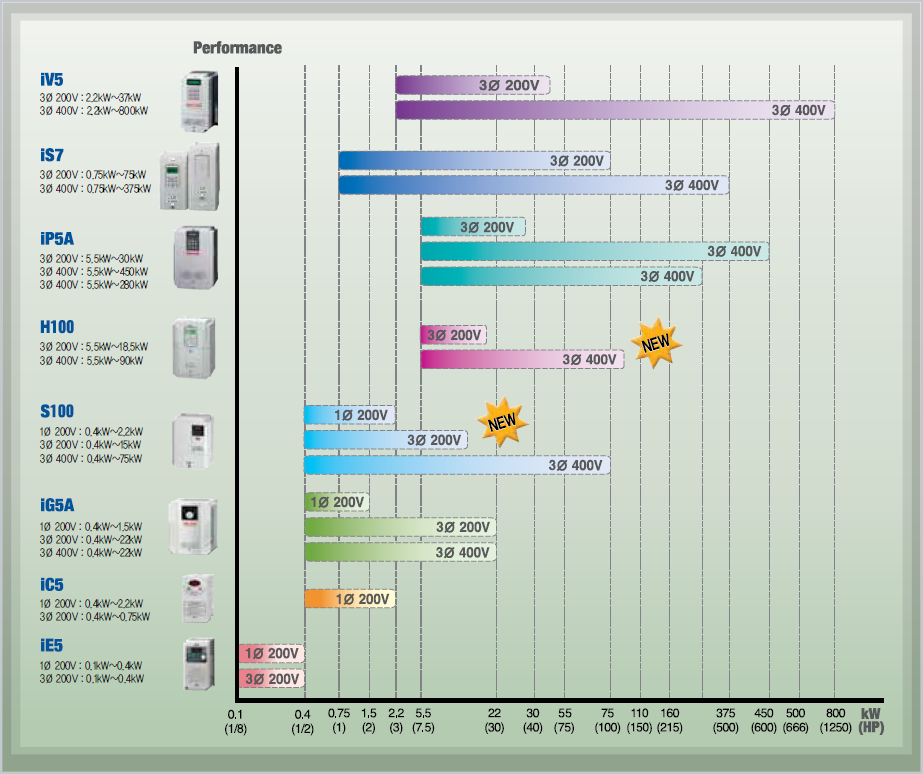The height and width of the screenshot is (774, 923).
Task: Click the blue iS7 3Ø 200V bar
Action: click(x=473, y=161)
